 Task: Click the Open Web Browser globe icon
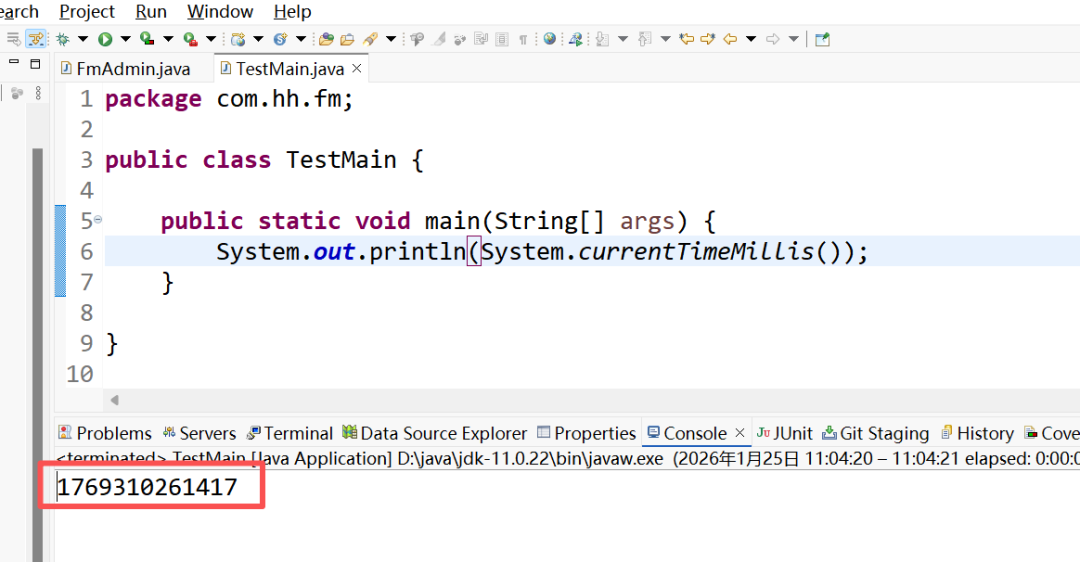coord(549,39)
